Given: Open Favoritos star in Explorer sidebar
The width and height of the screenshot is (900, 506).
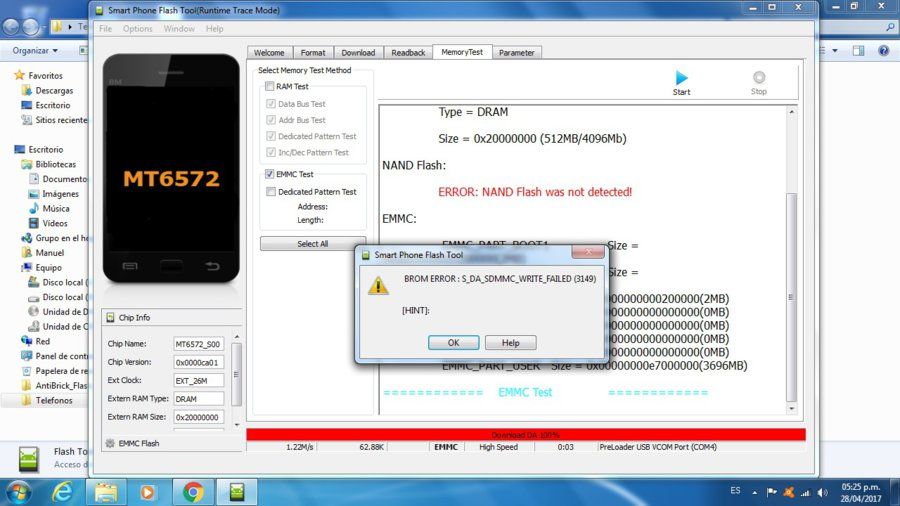Looking at the screenshot, I should coord(20,75).
